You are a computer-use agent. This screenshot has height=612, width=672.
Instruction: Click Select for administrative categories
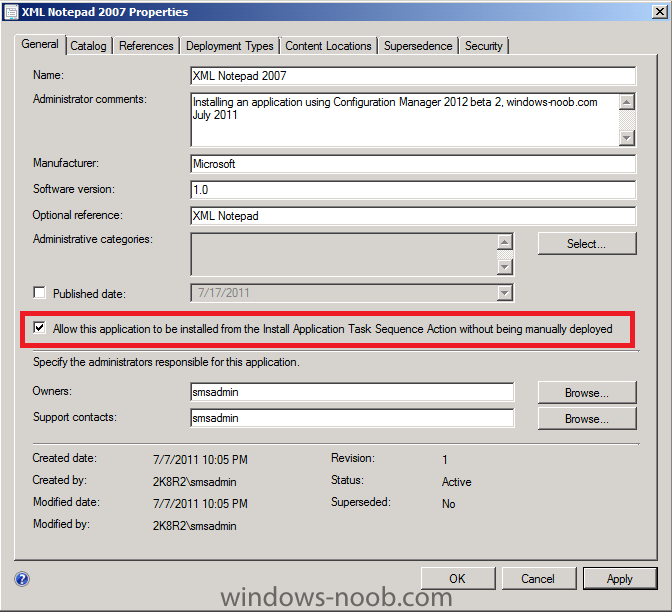coord(587,243)
